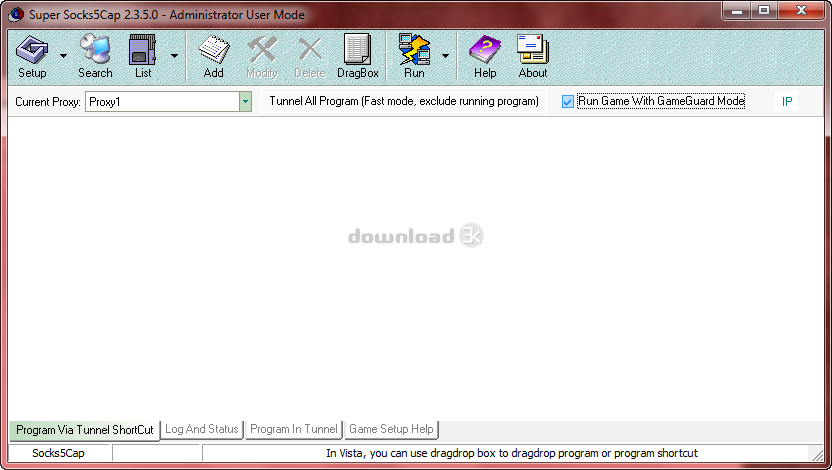Screen dimensions: 832x470
Task: Close the Super Socks5Cap window
Action: click(801, 10)
